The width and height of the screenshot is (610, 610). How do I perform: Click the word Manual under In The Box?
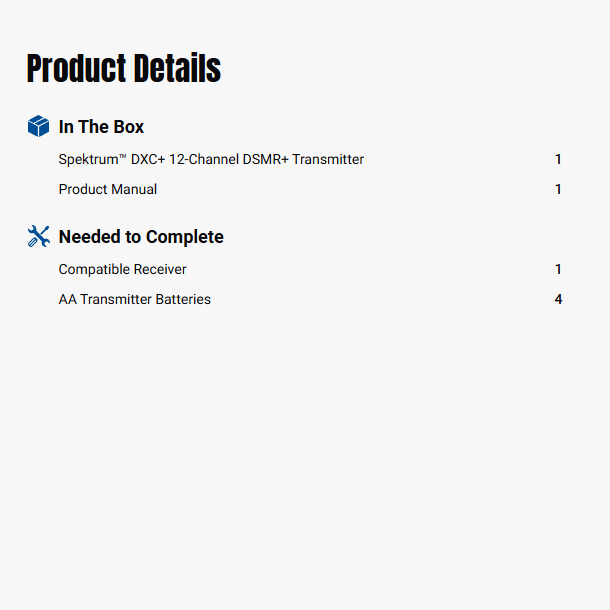[x=135, y=189]
